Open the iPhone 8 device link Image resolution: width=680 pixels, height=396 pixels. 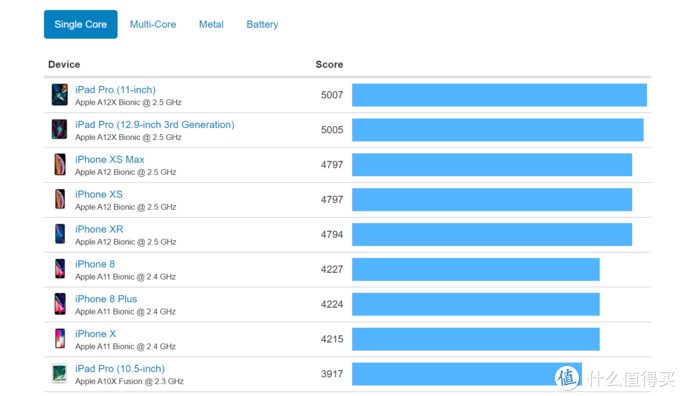tap(95, 264)
